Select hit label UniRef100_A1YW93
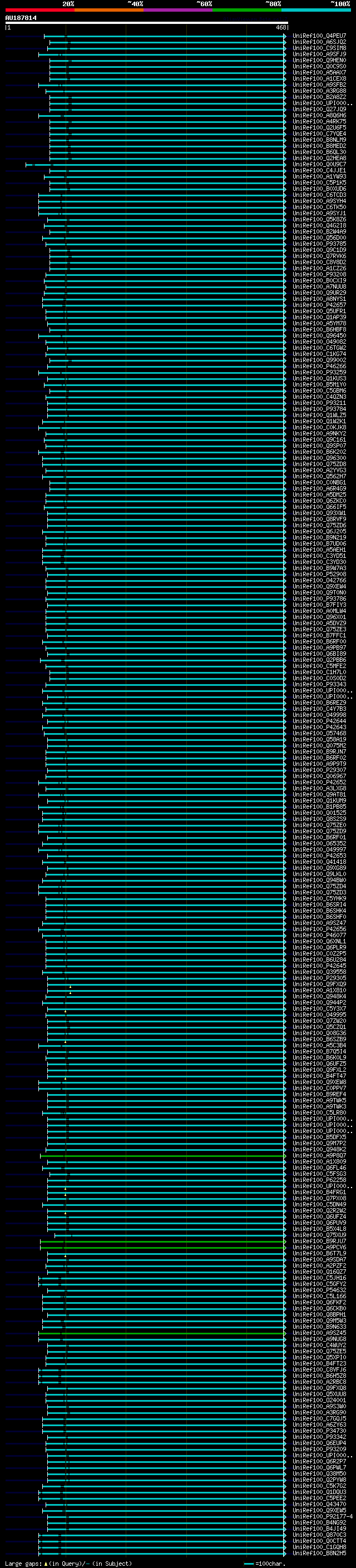Viewport: 356px width, 1568px height. (x=319, y=176)
